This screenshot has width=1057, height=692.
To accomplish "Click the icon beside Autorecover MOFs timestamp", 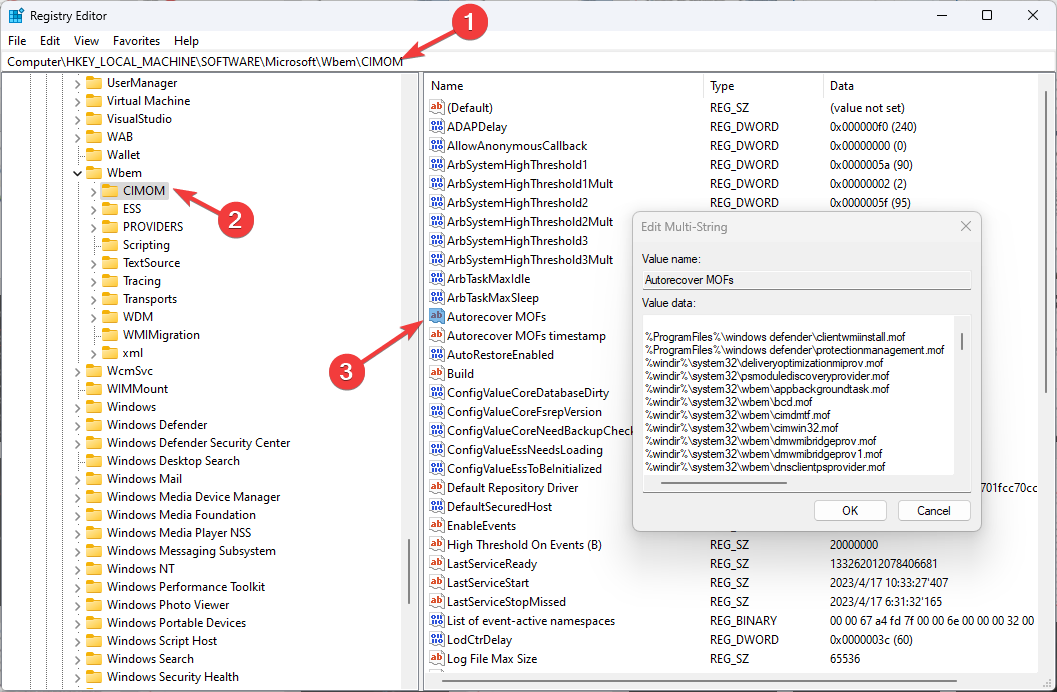I will (x=437, y=335).
